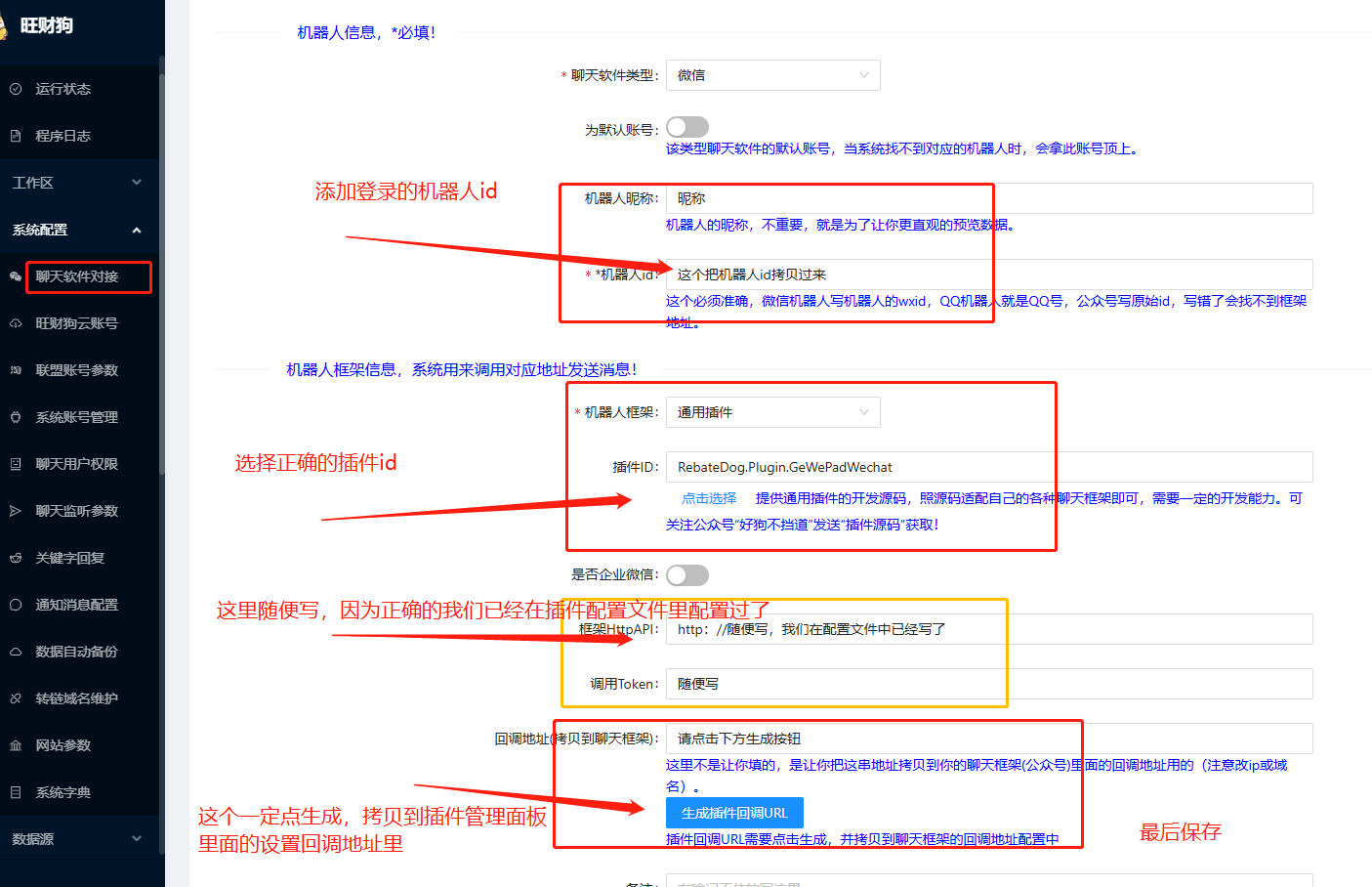Collapse the 系统配置 menu section
This screenshot has width=1372, height=887.
coord(78,230)
